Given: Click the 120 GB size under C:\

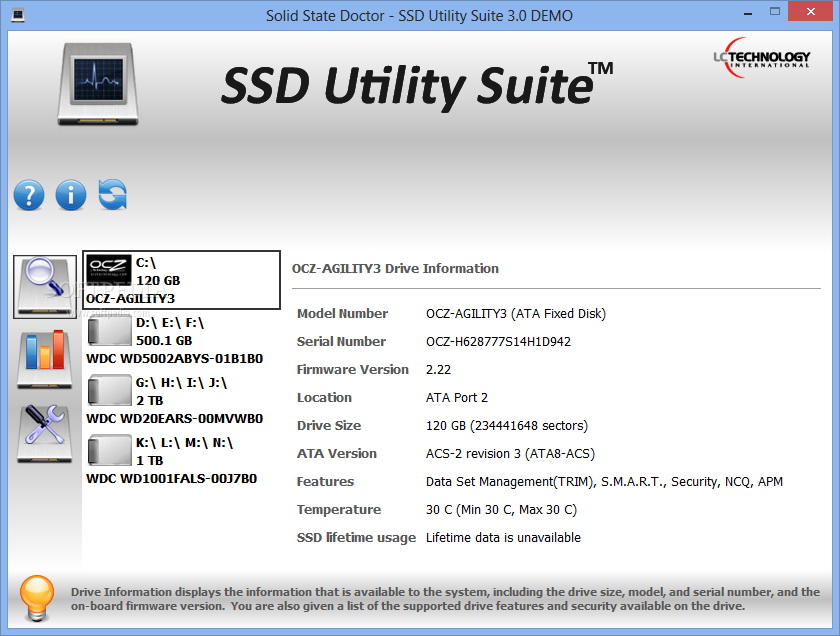Looking at the screenshot, I should tap(158, 281).
